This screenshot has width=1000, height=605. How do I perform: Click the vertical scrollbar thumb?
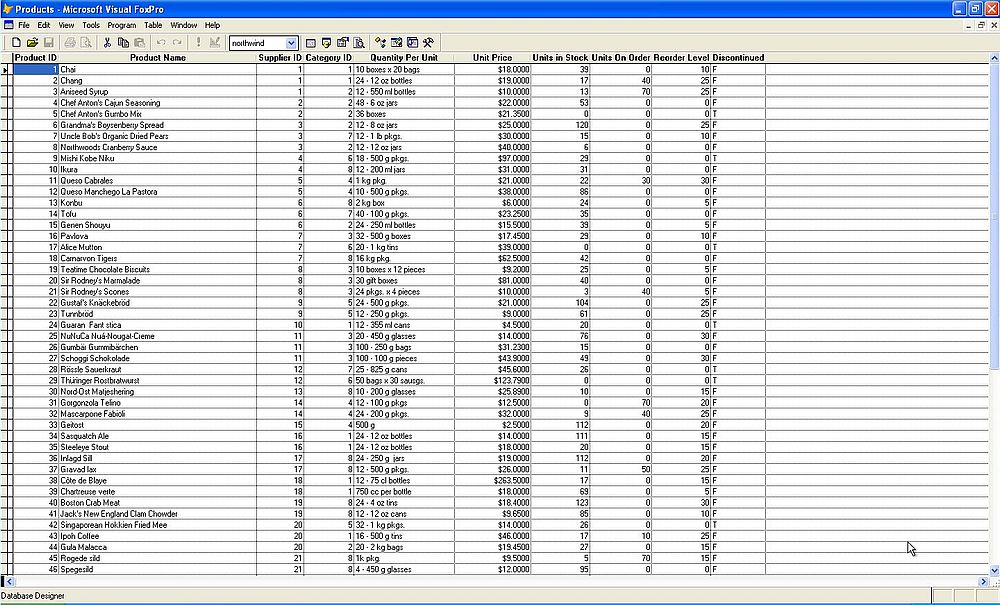994,216
